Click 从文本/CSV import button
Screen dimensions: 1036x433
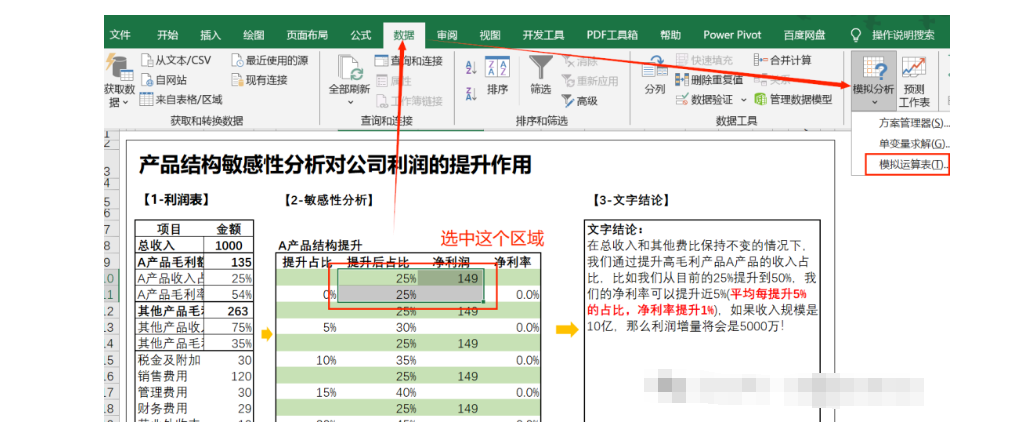(x=176, y=60)
